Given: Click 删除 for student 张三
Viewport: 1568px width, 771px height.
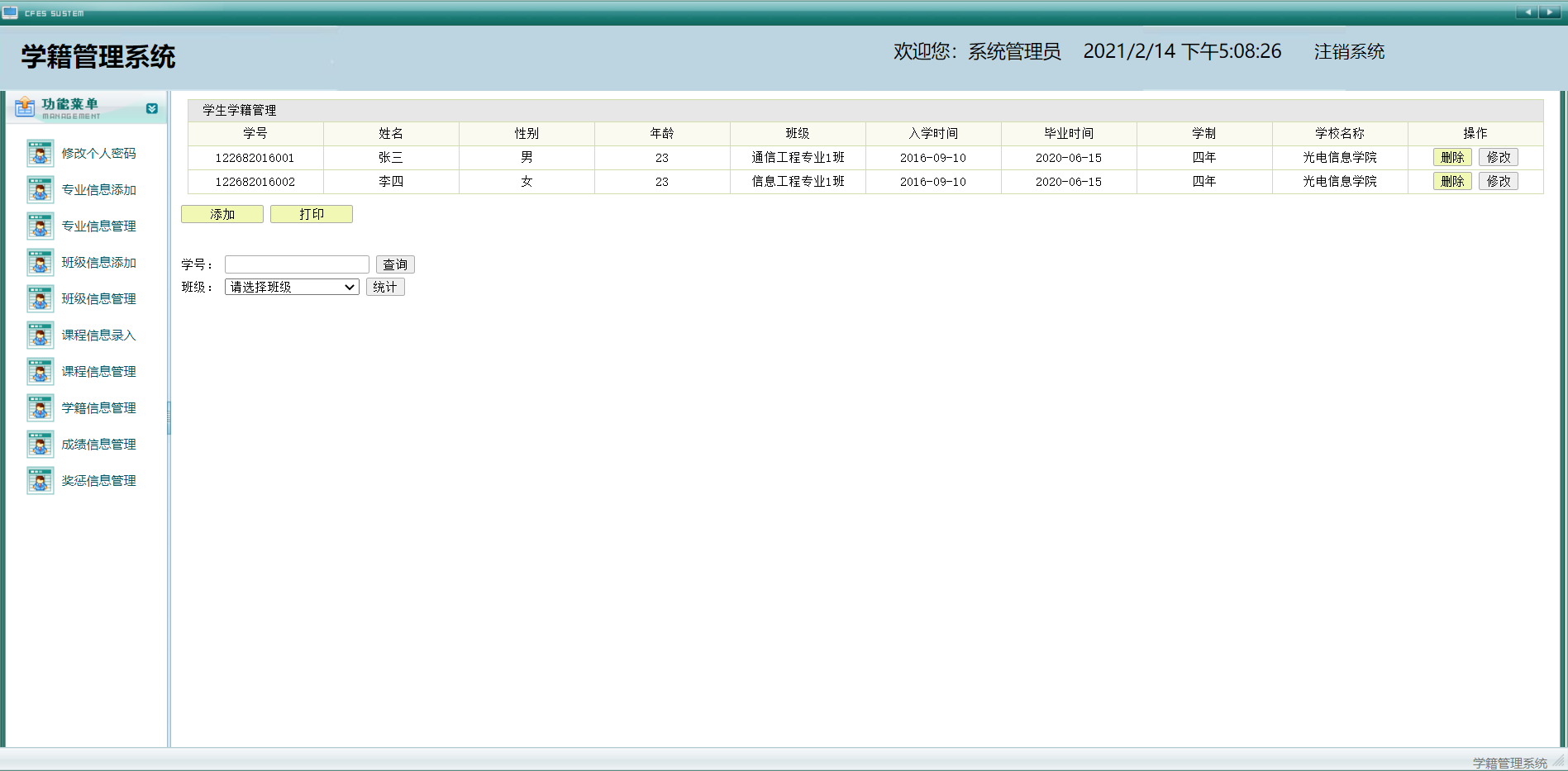Looking at the screenshot, I should point(1452,157).
